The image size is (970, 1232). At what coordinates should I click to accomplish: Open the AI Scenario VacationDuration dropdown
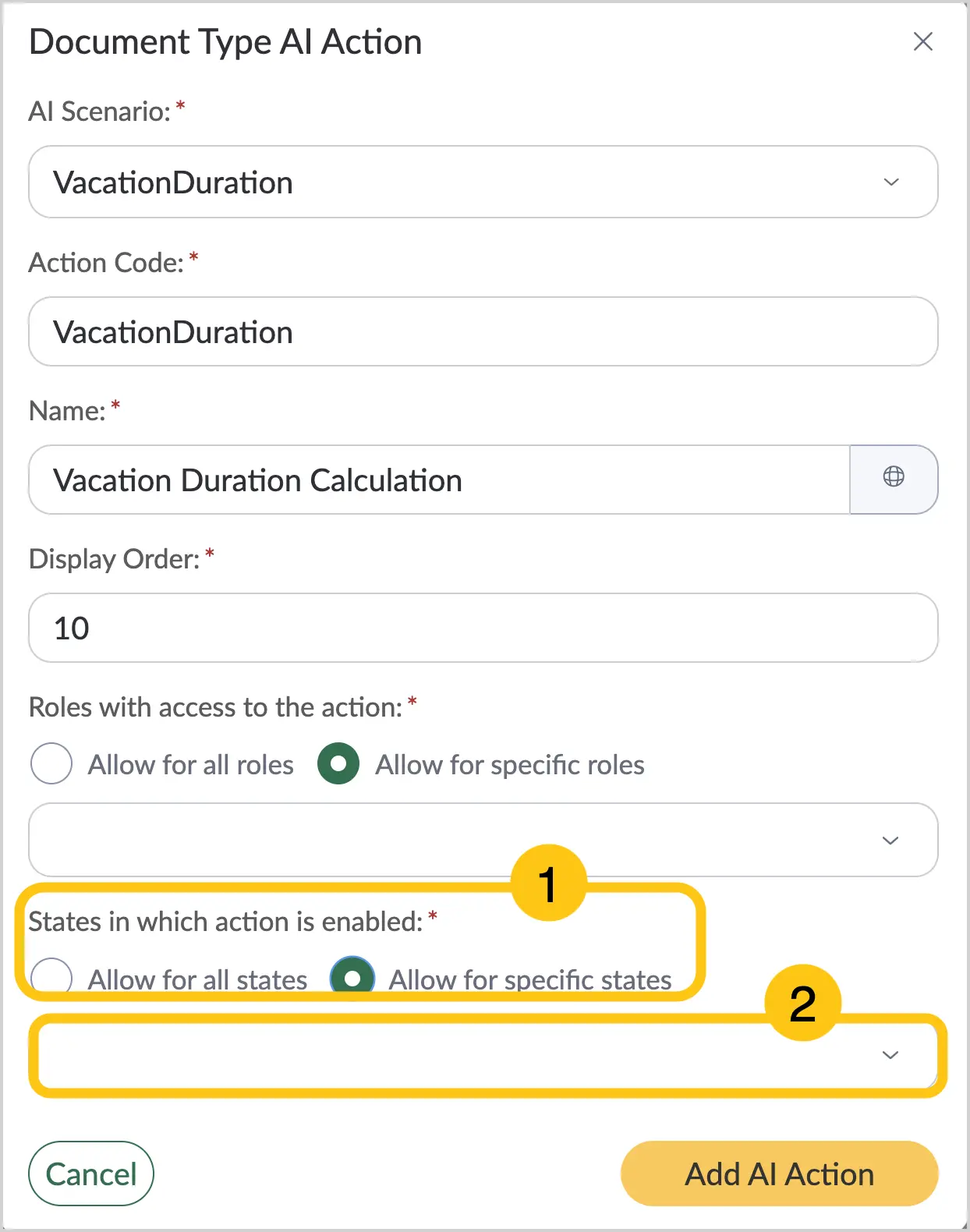483,182
